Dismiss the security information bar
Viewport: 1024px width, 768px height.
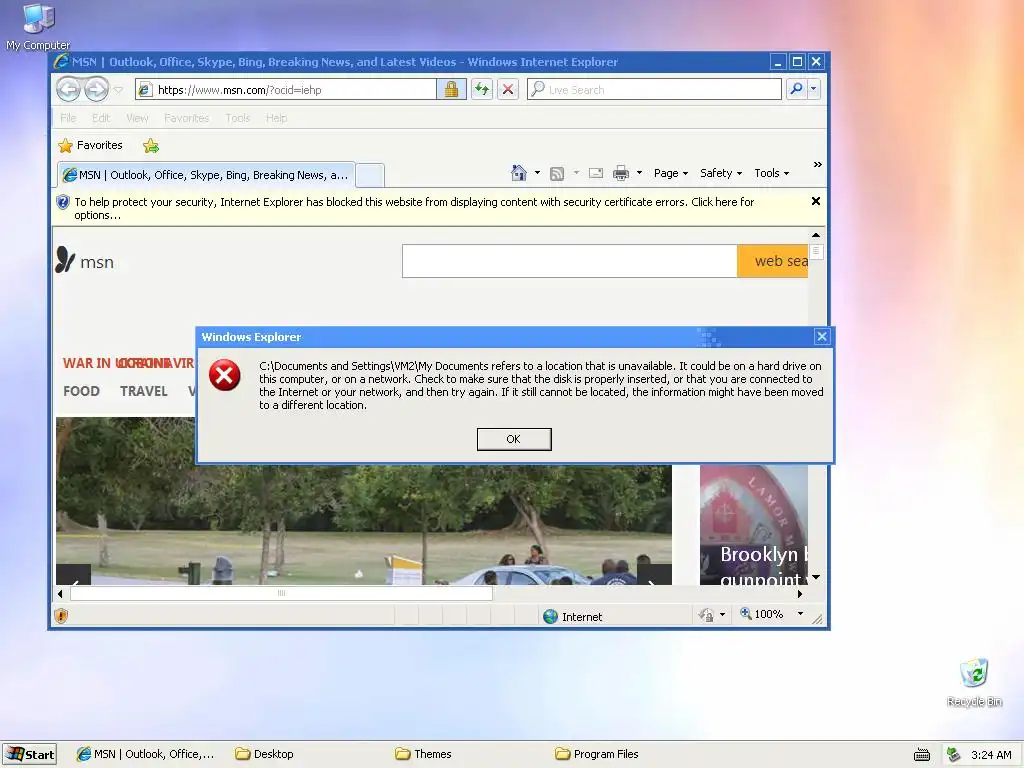[x=816, y=201]
